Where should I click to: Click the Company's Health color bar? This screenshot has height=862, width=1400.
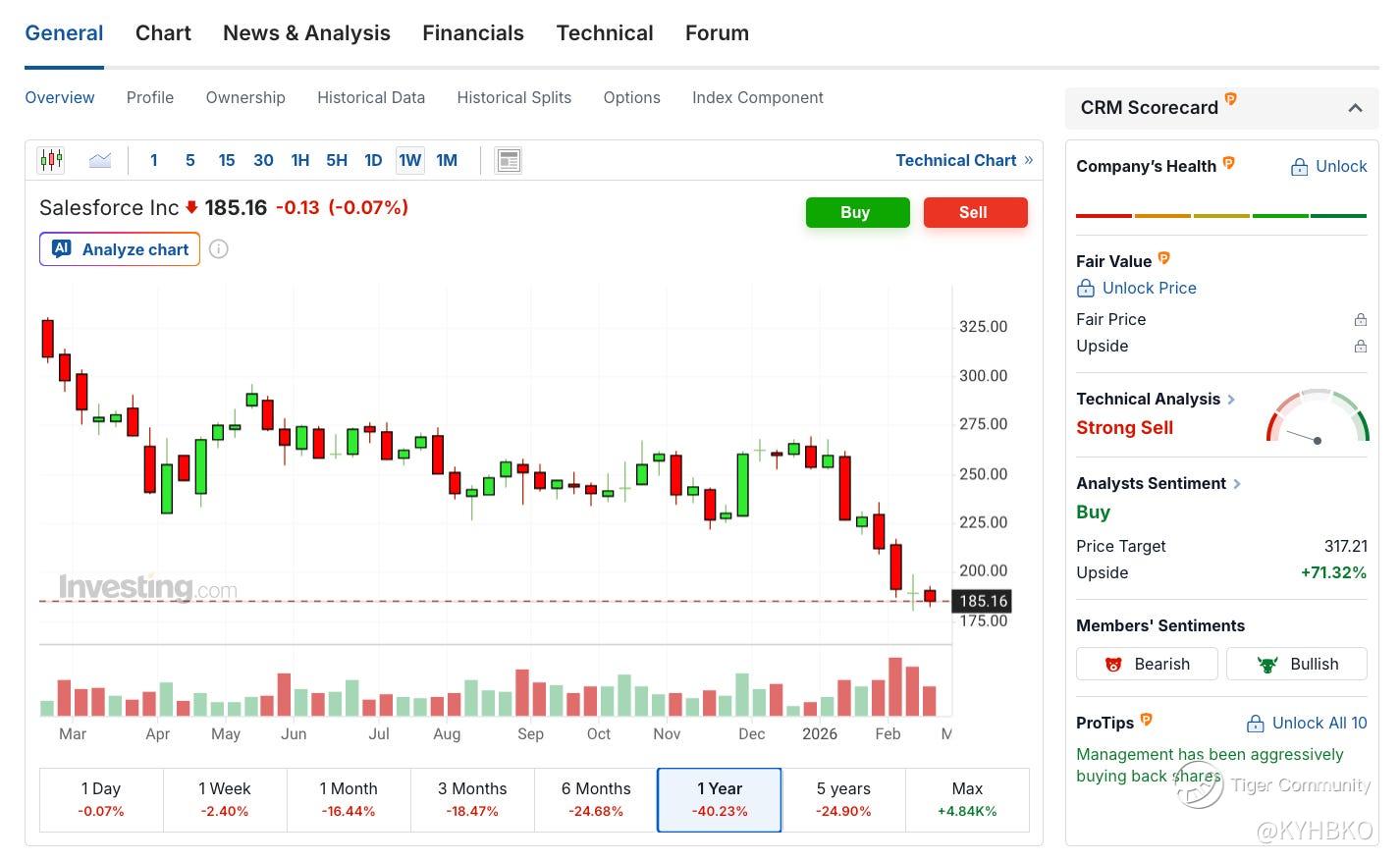click(x=1221, y=215)
